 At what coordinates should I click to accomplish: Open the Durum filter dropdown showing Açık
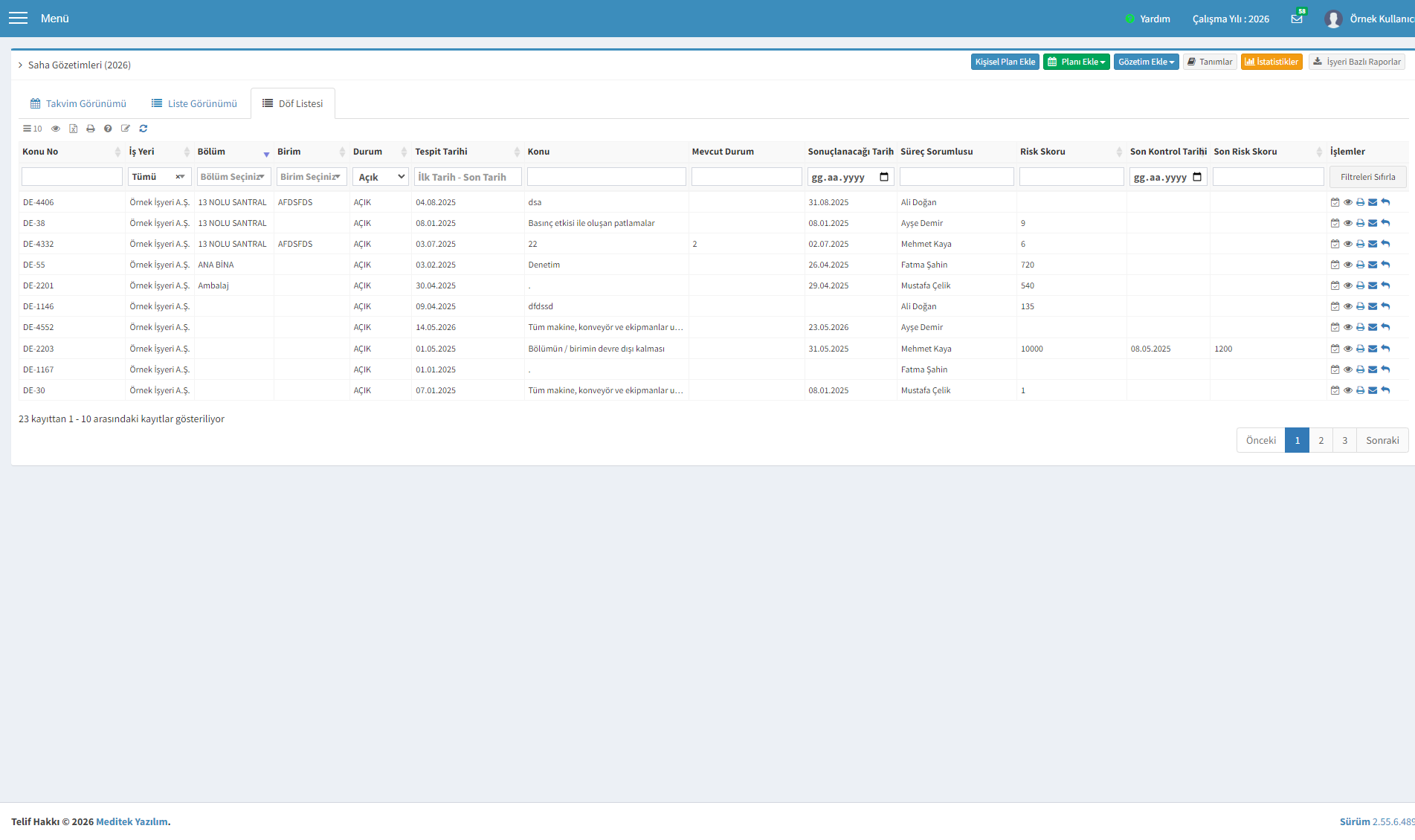380,177
